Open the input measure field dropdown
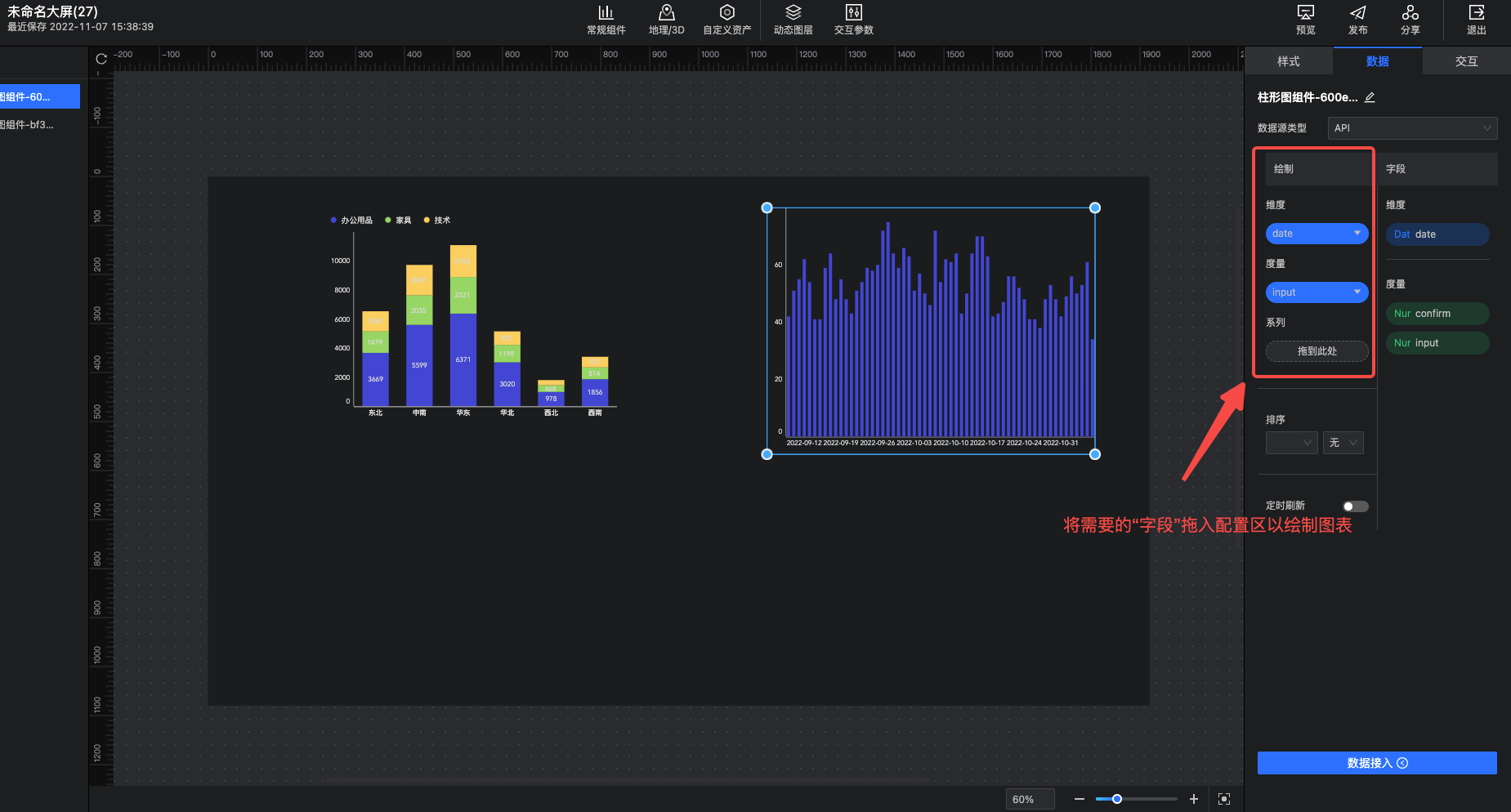Viewport: 1511px width, 812px height. pos(1357,292)
